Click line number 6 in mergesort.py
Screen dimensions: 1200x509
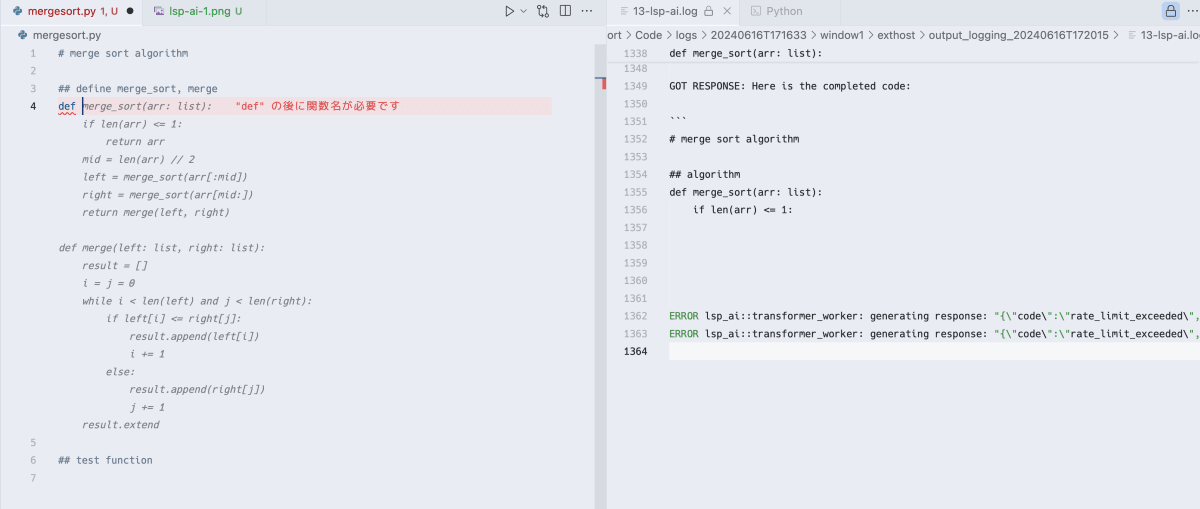coord(33,460)
